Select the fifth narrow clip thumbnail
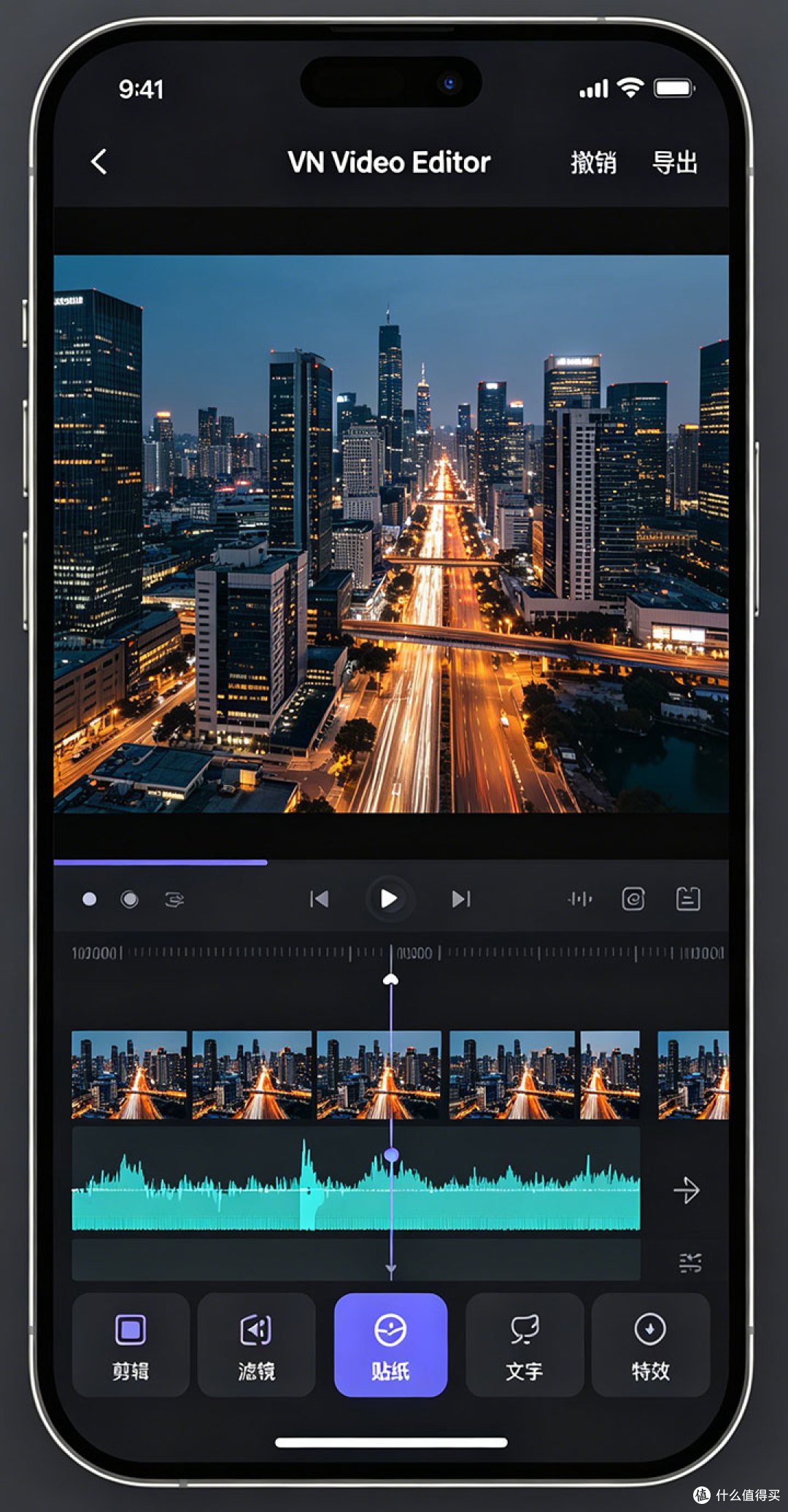Screen dimensions: 788x1512 (x=610, y=1075)
